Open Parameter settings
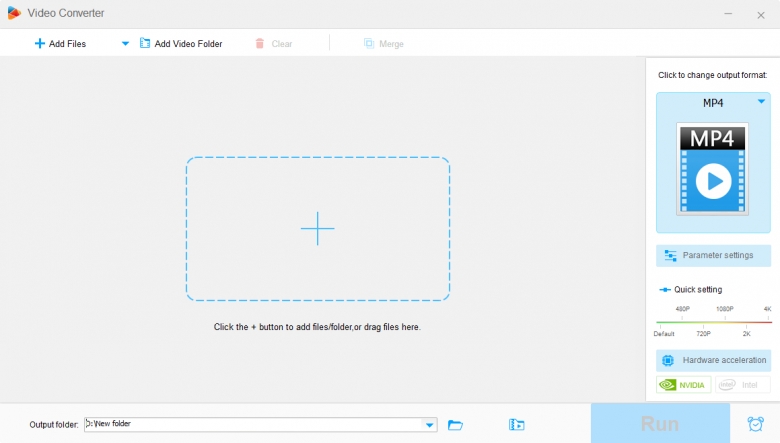780x443 pixels. click(713, 255)
